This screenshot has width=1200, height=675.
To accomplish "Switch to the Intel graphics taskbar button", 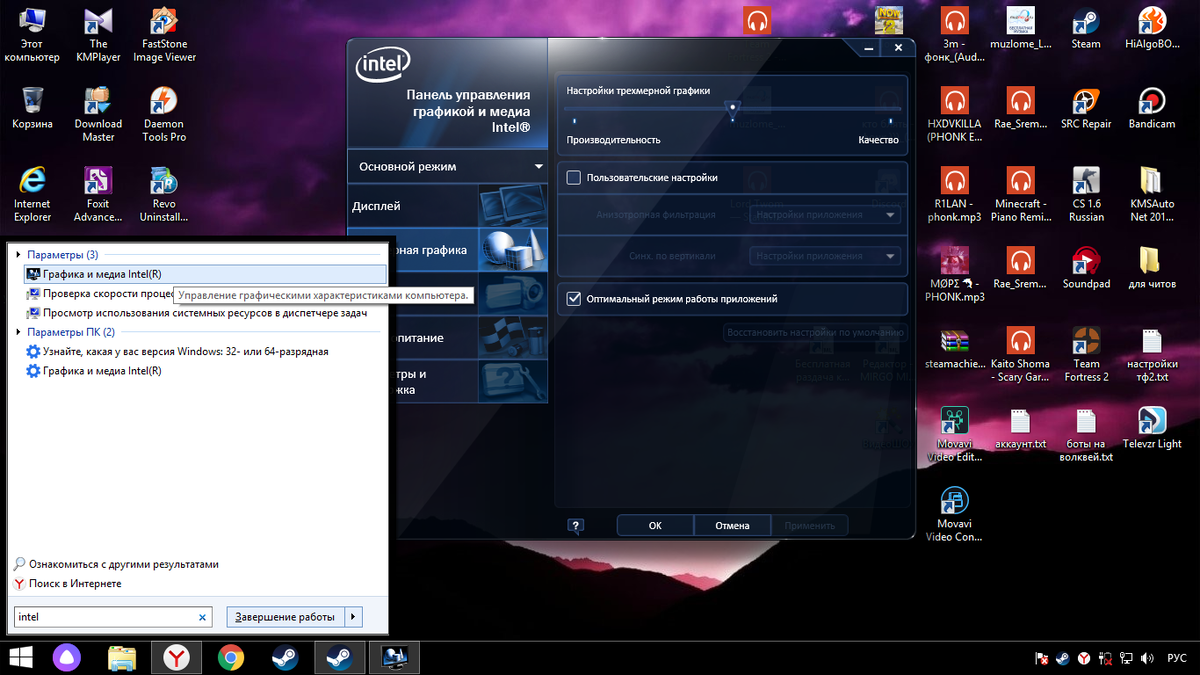I will 395,657.
